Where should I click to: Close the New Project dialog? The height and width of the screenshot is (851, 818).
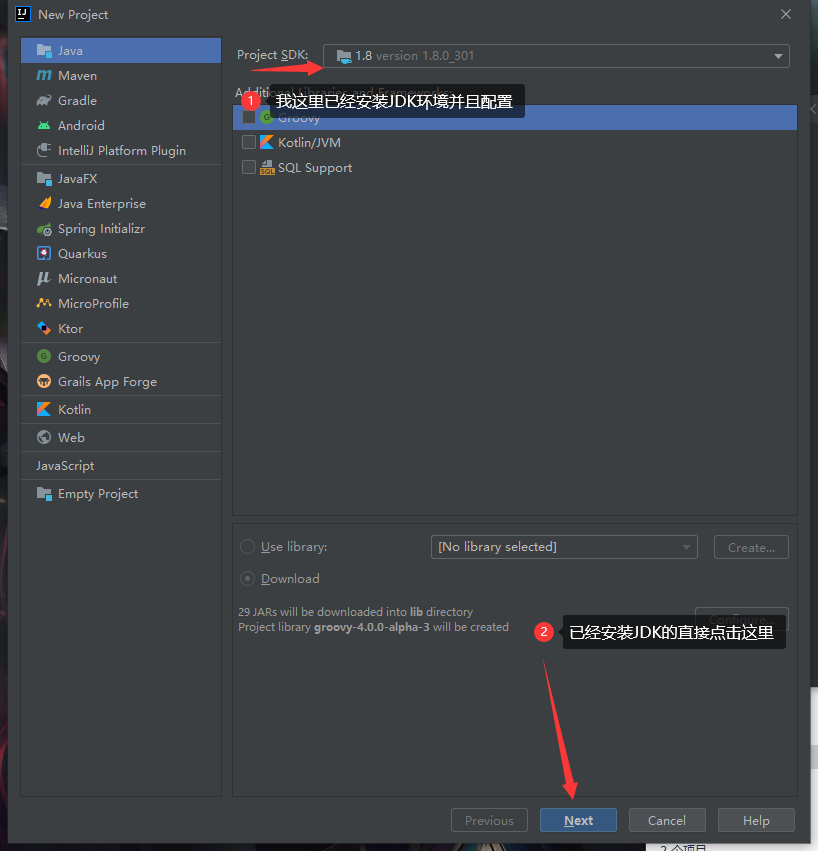click(x=785, y=14)
